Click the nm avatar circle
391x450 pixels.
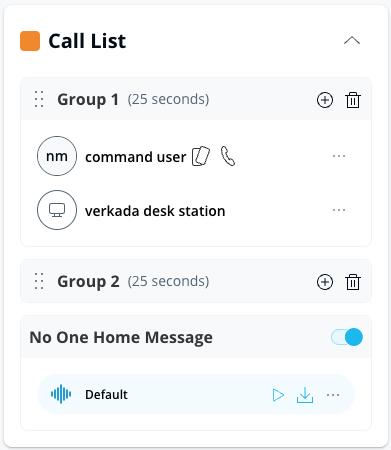57,156
